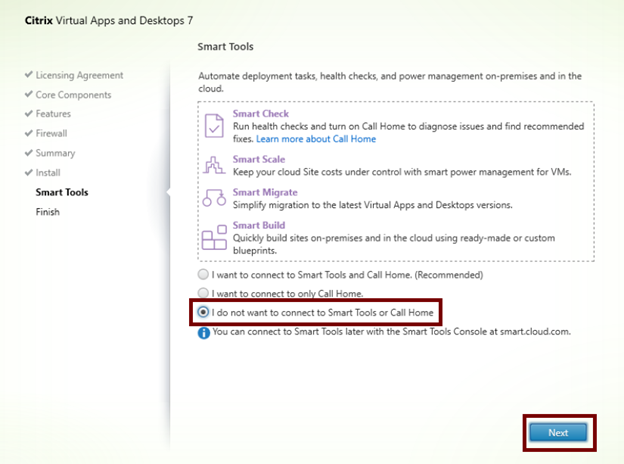Click the Summary checkmark icon
The image size is (624, 464).
(x=29, y=153)
